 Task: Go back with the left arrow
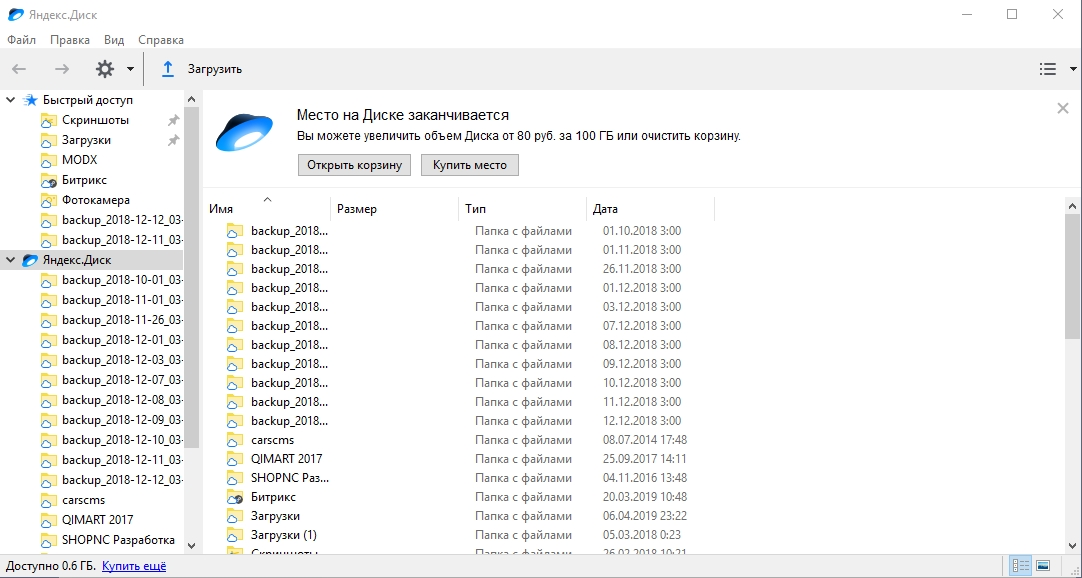tap(19, 69)
